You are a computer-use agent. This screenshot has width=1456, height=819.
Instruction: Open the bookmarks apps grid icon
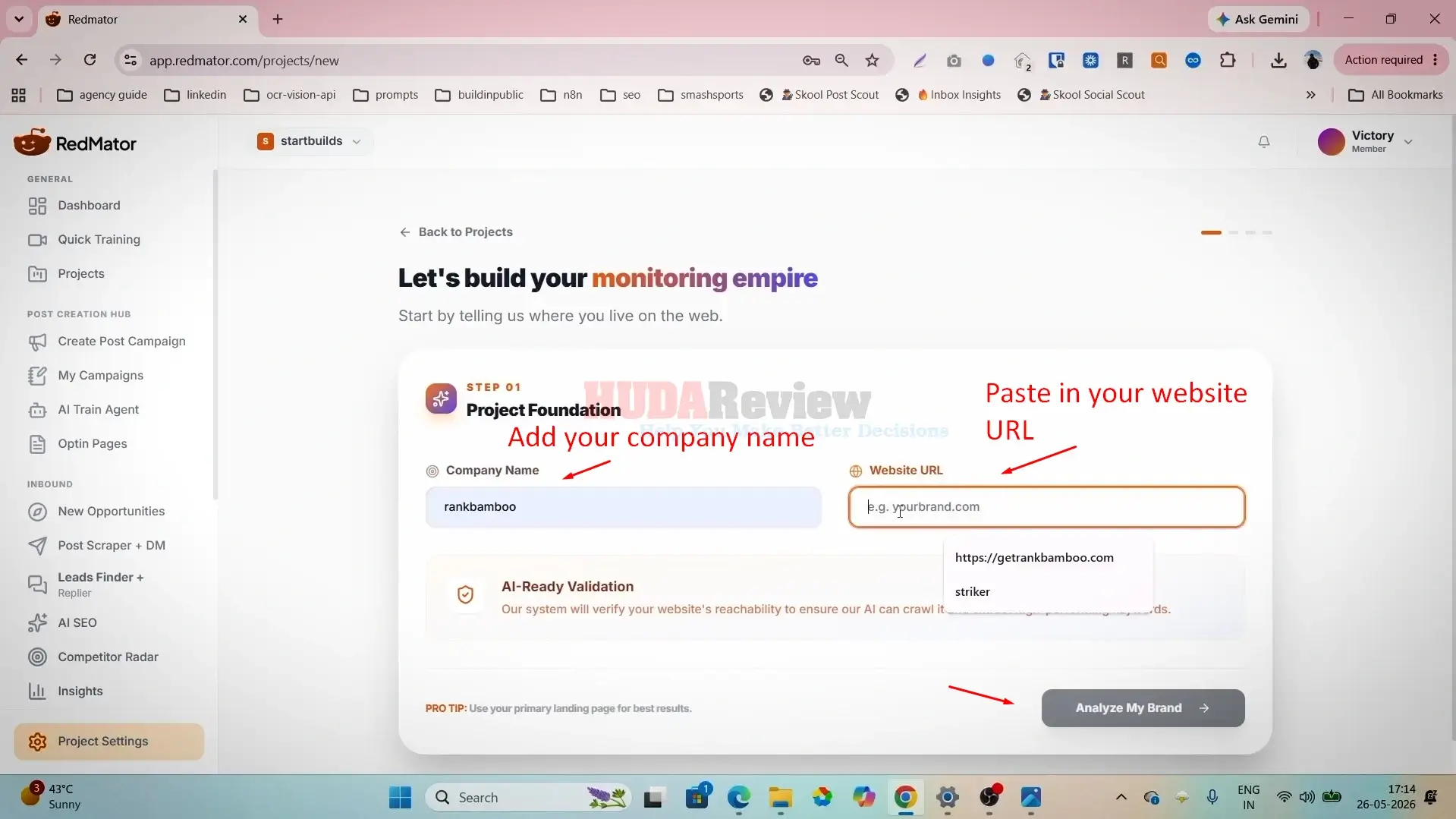[x=19, y=95]
